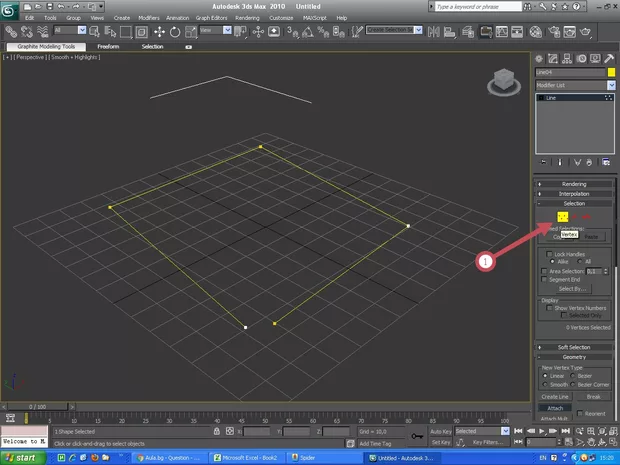Expand the Rendering rollout
This screenshot has height=465, width=620.
coord(573,184)
